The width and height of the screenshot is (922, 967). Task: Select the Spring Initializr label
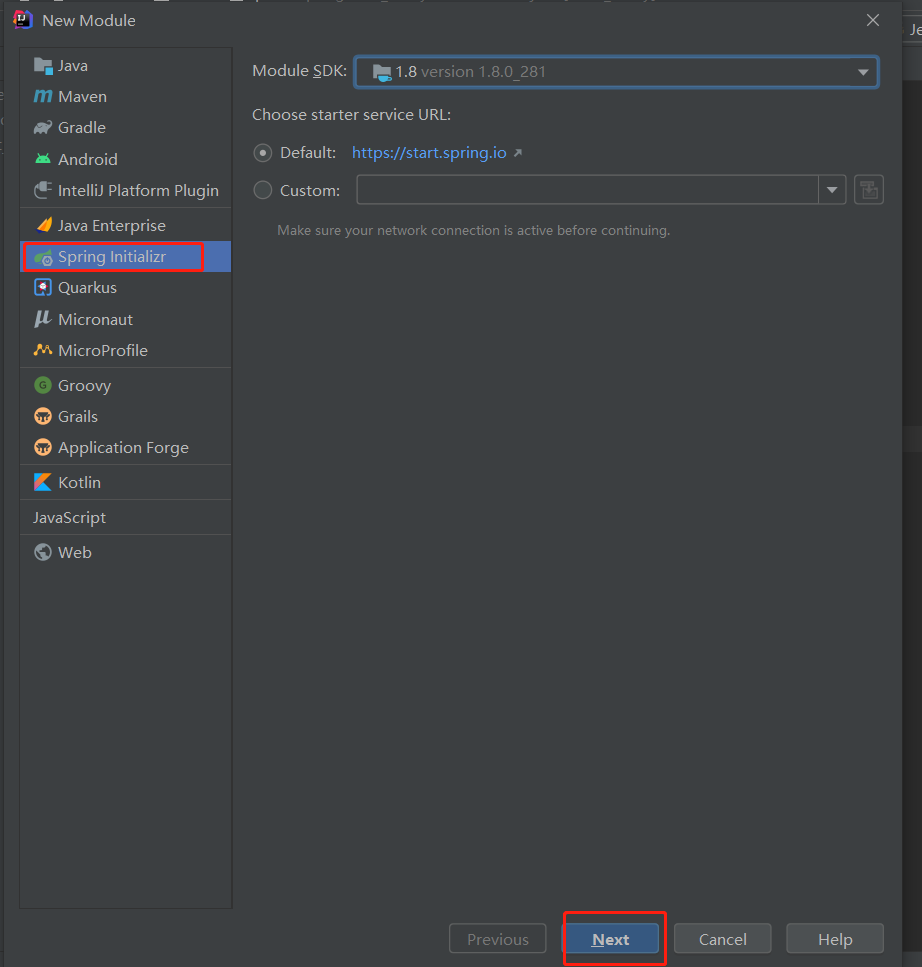(112, 257)
